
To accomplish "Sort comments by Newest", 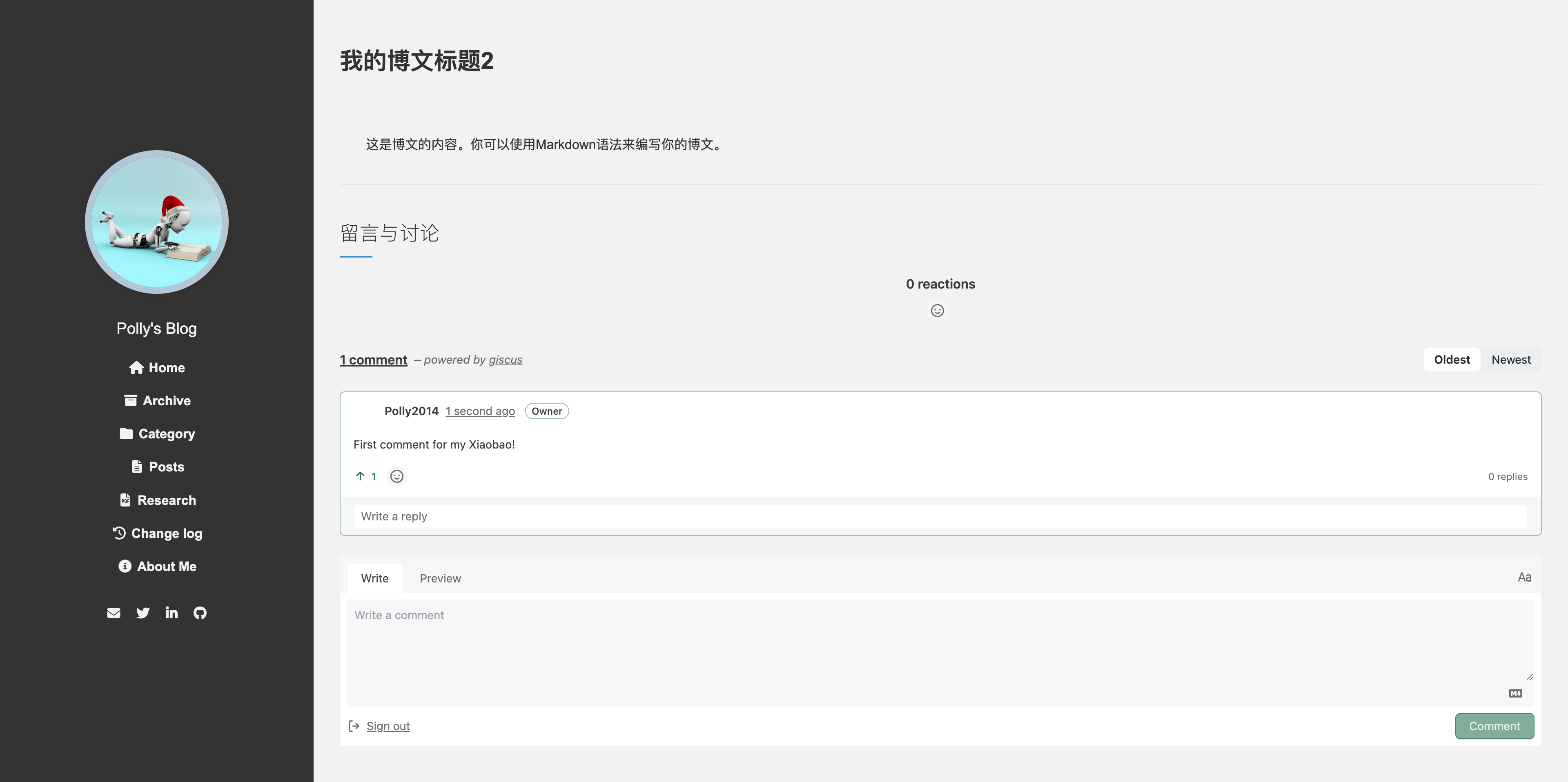I will (x=1511, y=360).
